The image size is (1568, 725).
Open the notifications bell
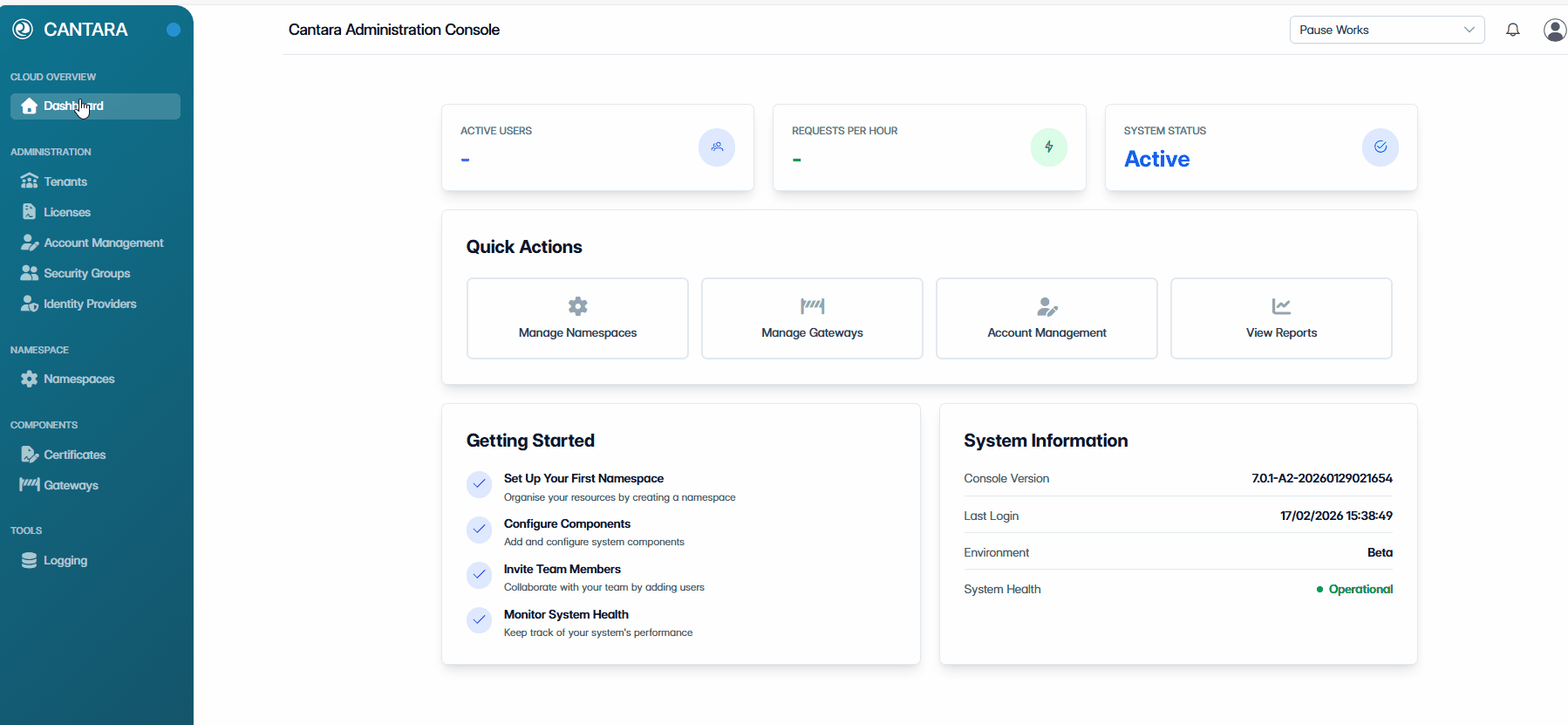[x=1513, y=30]
